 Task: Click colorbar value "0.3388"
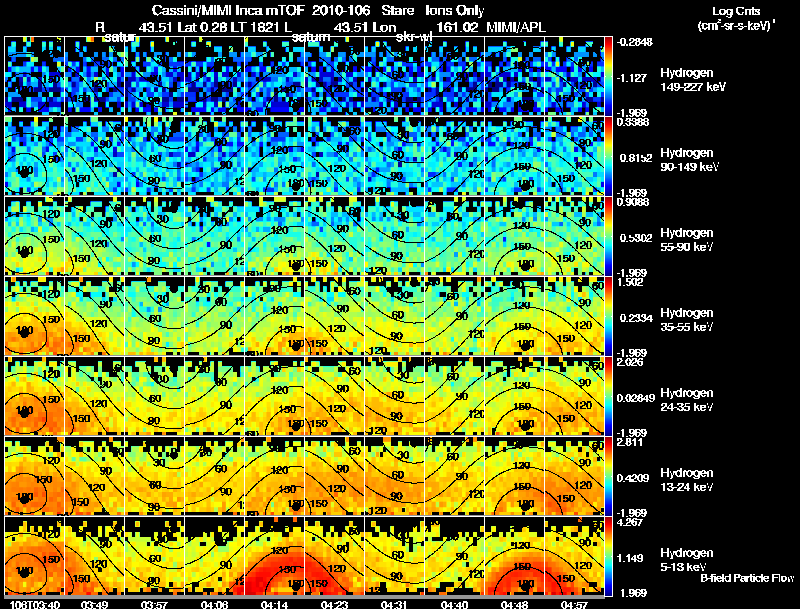(x=633, y=122)
